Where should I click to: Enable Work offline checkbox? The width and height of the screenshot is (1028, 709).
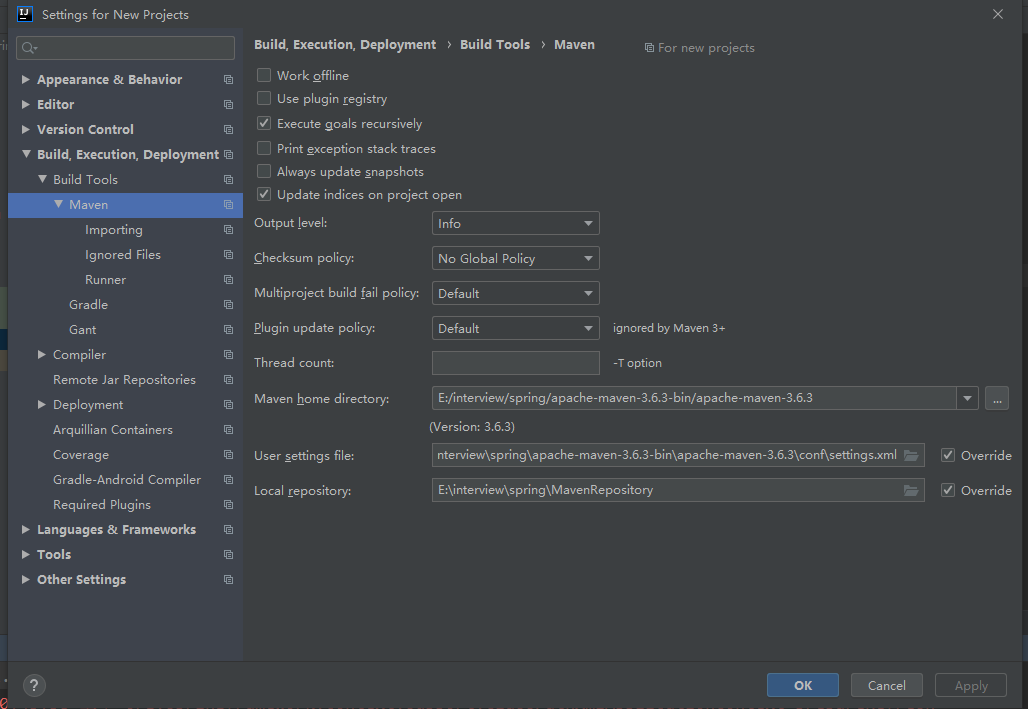pyautogui.click(x=264, y=75)
